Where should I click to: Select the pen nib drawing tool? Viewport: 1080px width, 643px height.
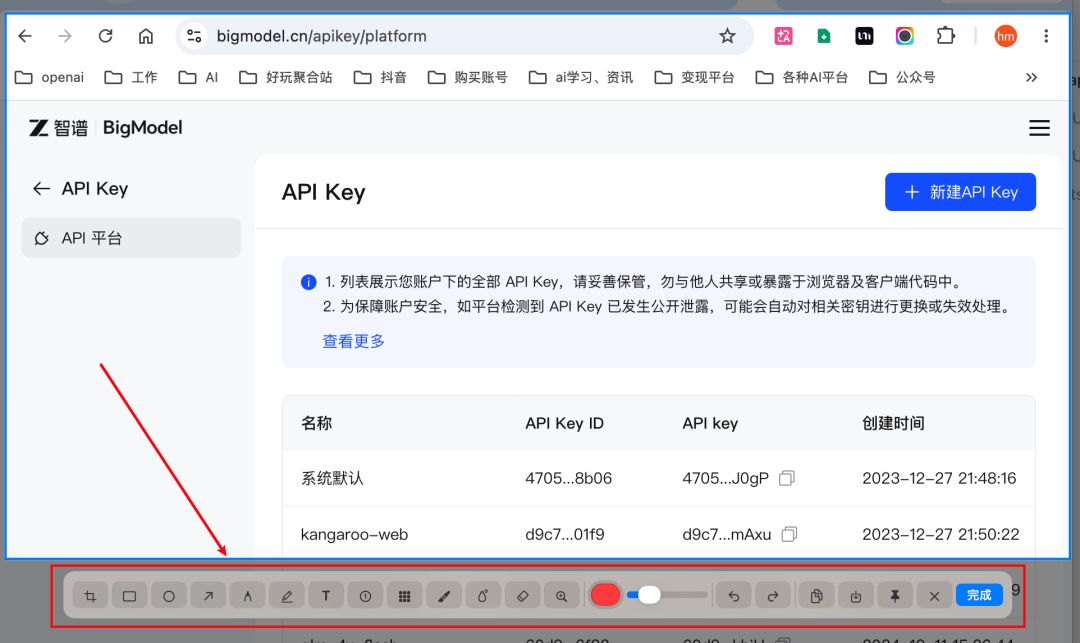[247, 596]
